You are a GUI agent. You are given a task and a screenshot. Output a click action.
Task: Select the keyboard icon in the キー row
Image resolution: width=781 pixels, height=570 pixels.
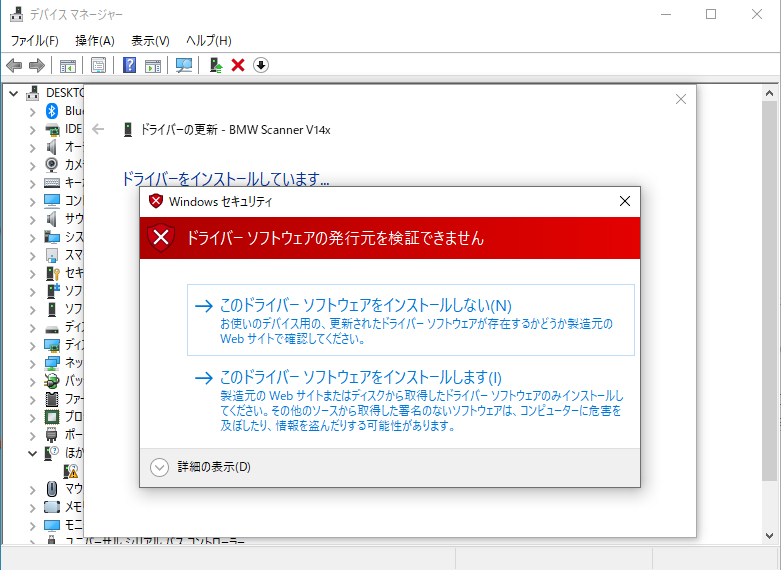[x=52, y=183]
